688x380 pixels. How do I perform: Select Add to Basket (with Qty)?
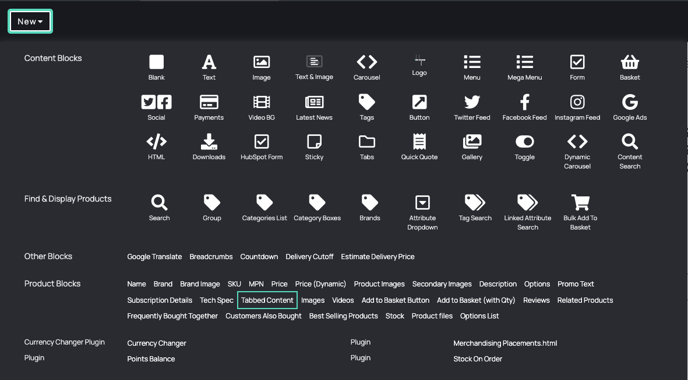coord(476,300)
